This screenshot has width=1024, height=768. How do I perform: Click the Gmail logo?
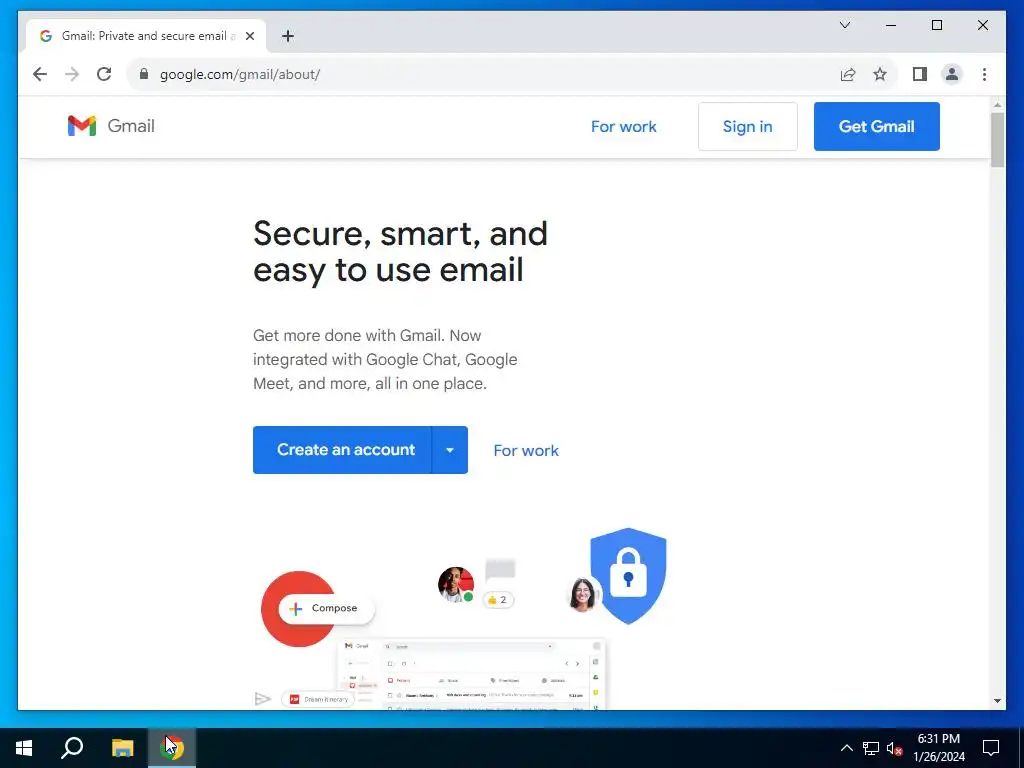pyautogui.click(x=111, y=125)
